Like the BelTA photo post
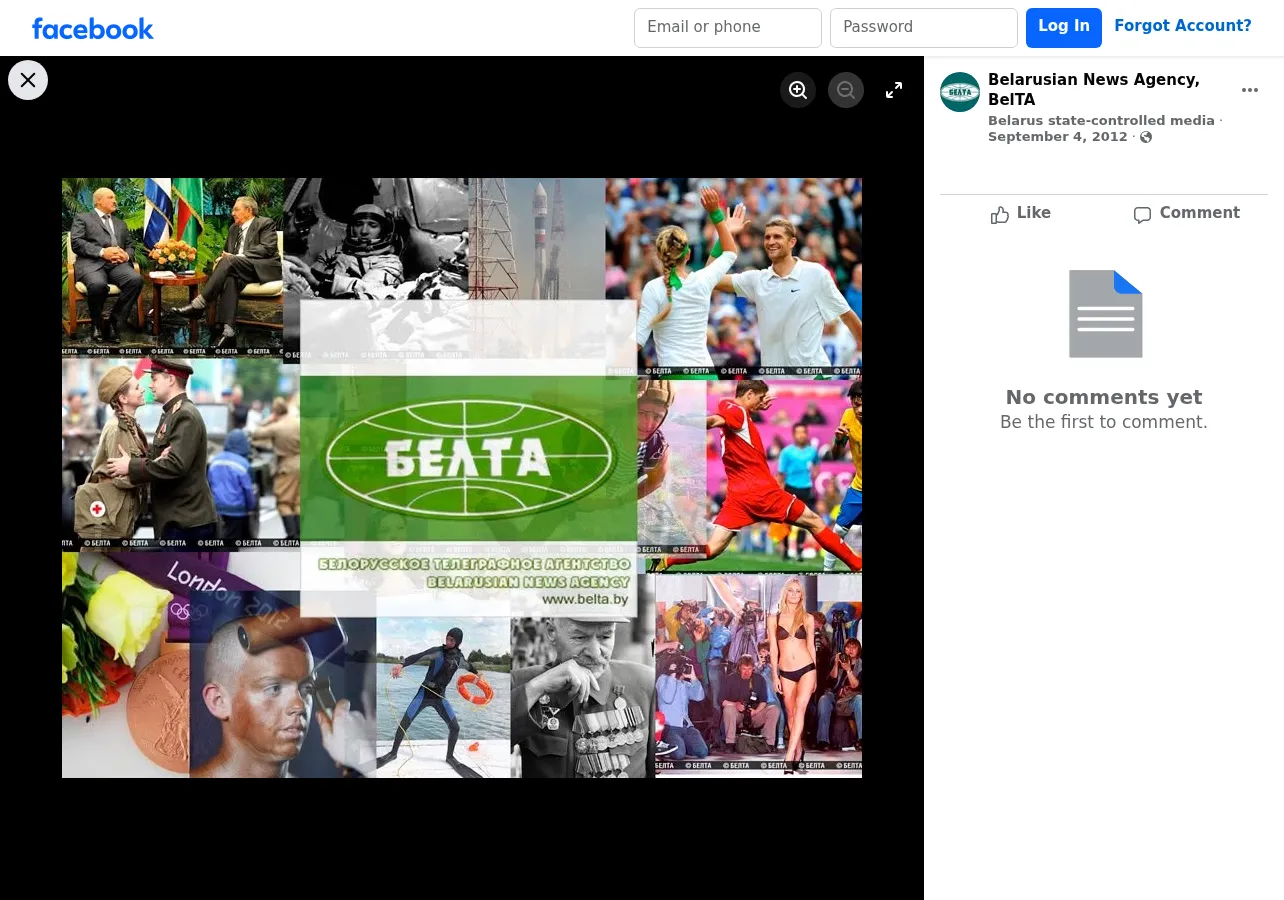This screenshot has height=900, width=1284. point(1021,214)
